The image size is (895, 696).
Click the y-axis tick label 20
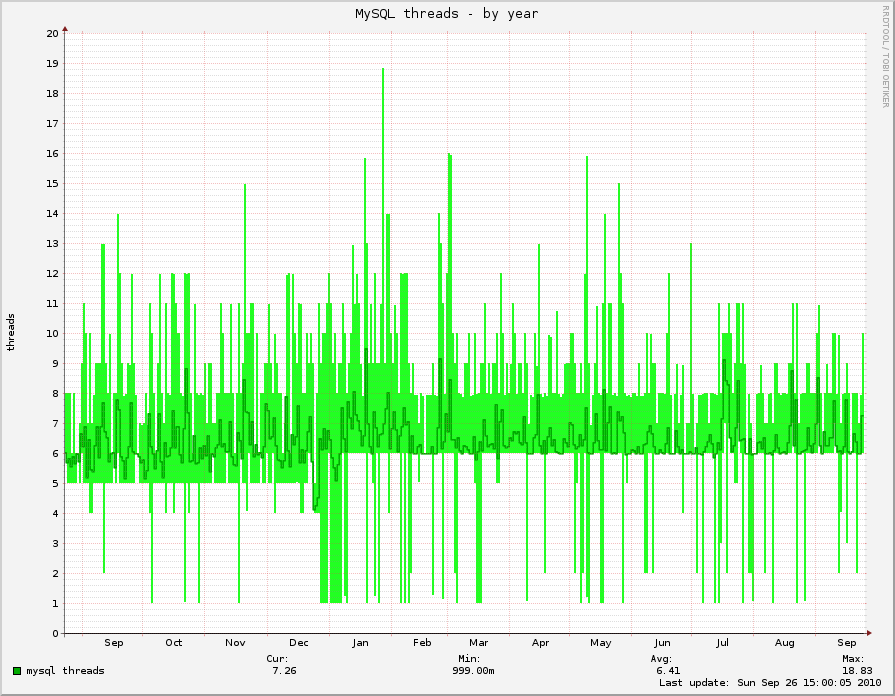tap(53, 33)
